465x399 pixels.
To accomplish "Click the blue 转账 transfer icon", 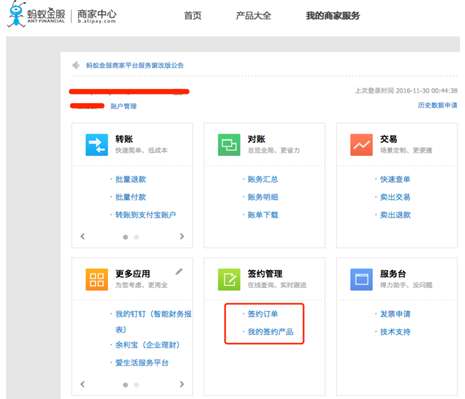I will (x=97, y=145).
